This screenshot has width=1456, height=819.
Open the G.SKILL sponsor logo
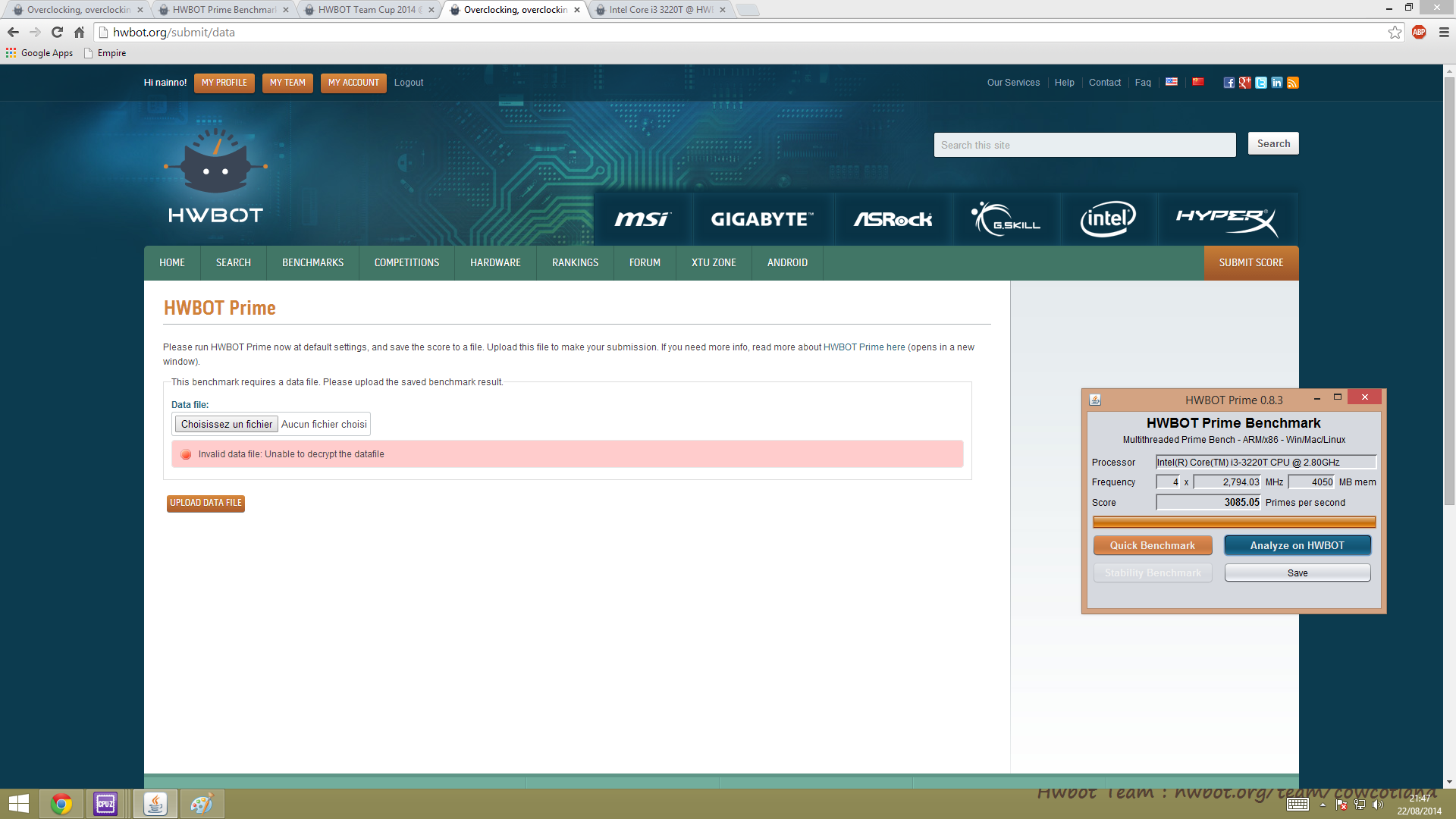pyautogui.click(x=1006, y=219)
